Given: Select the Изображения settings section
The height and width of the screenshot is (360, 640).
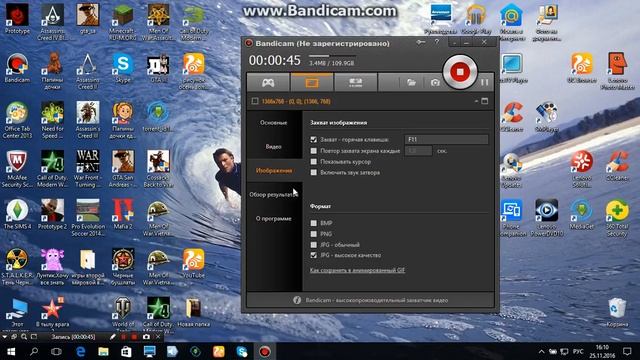Looking at the screenshot, I should pos(274,171).
